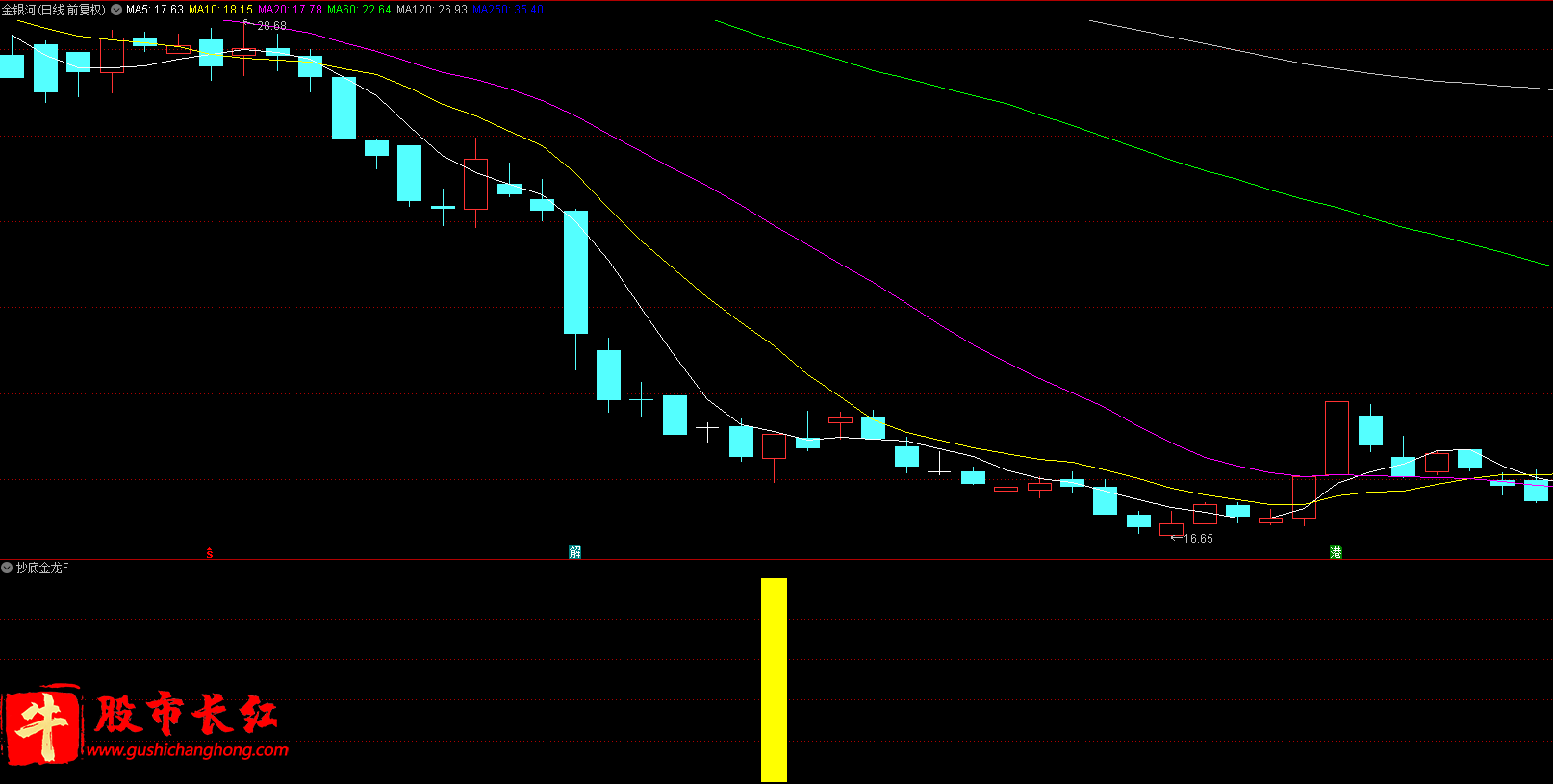The height and width of the screenshot is (784, 1553).
Task: Select the MA120: 26.93 label
Action: pos(432,10)
